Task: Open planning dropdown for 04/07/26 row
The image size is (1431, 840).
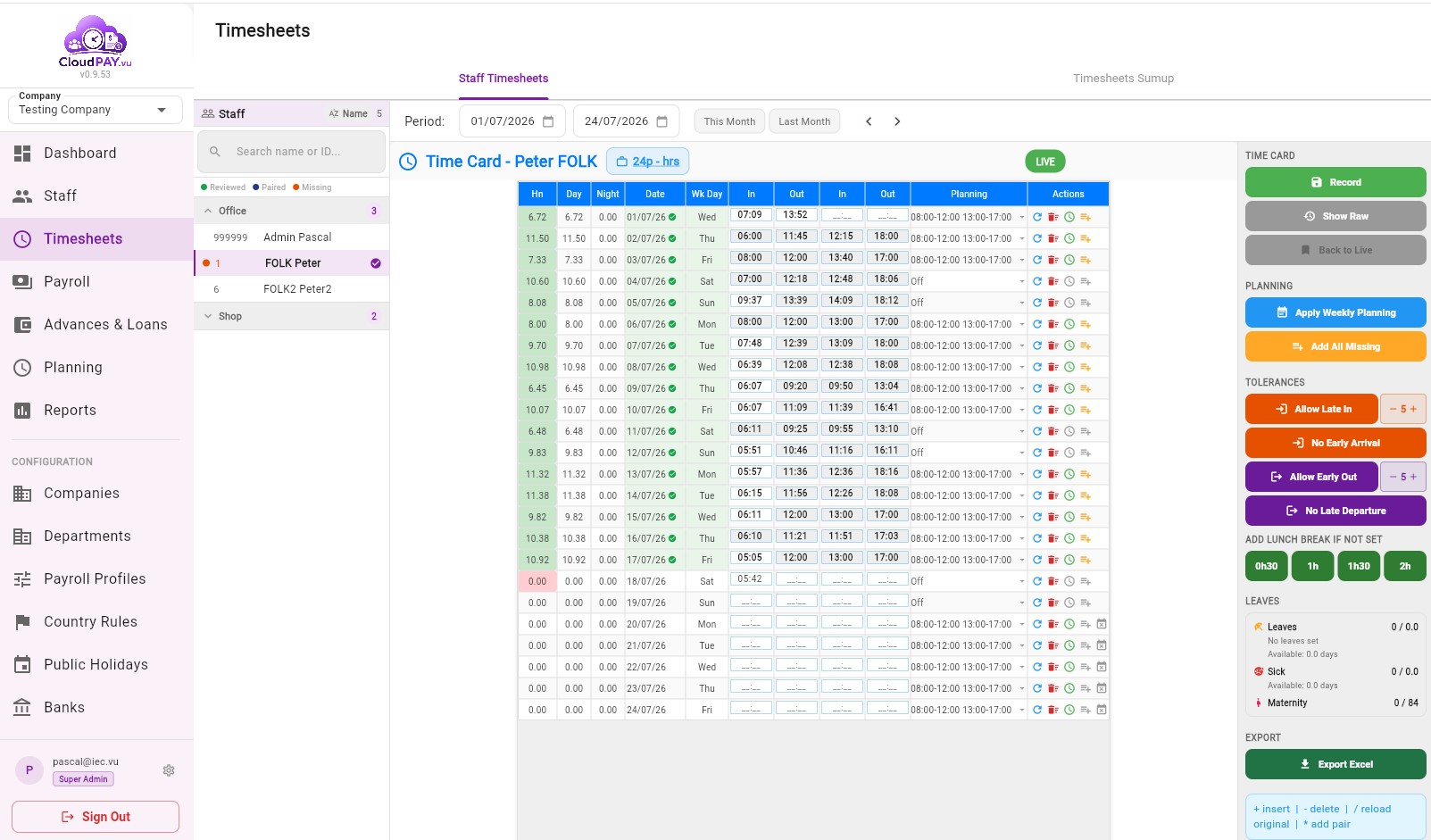Action: (1022, 281)
